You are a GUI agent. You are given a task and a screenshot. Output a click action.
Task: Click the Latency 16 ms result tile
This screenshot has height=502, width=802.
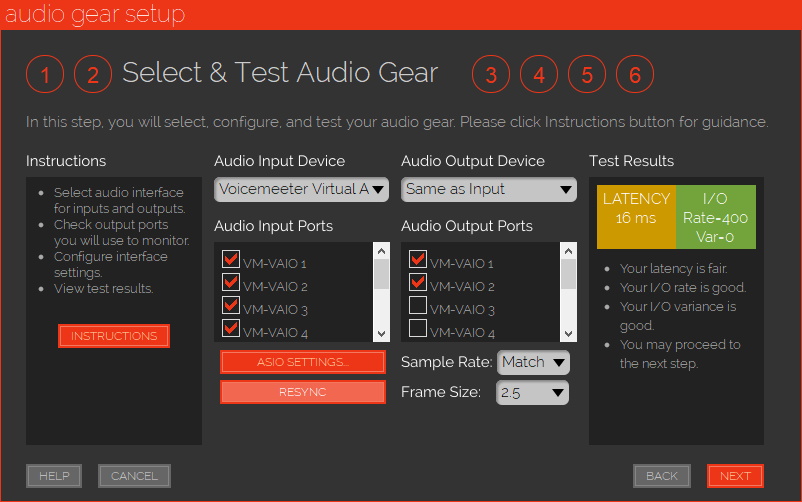636,209
